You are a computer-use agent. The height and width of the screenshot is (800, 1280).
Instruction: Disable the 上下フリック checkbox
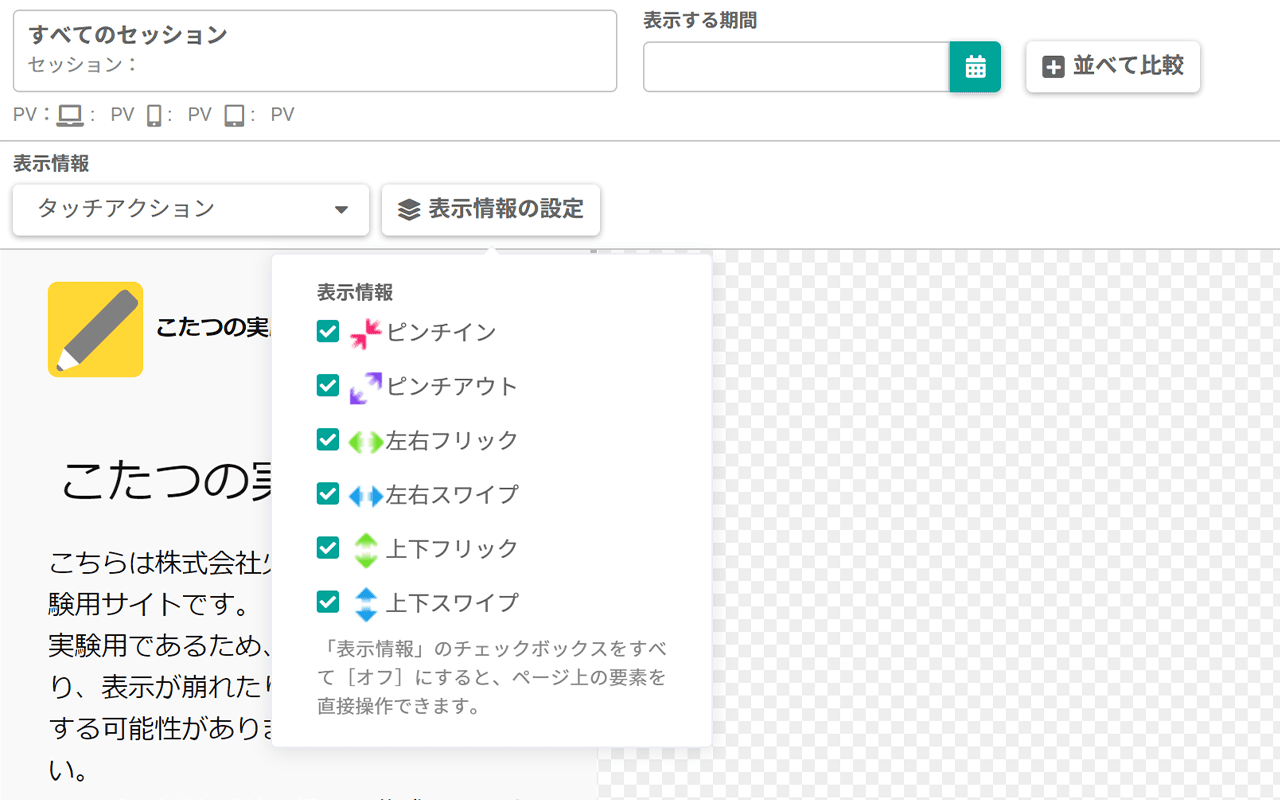point(328,547)
